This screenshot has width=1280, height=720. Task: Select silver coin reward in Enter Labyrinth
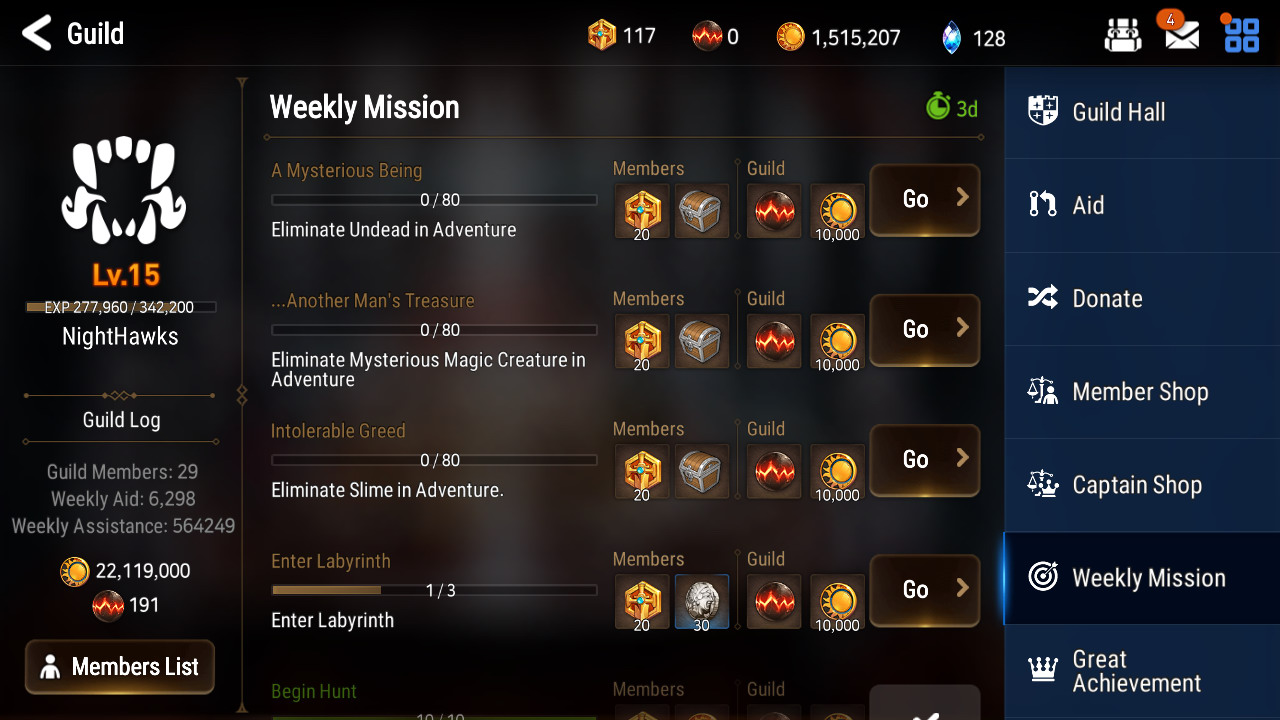coord(702,602)
